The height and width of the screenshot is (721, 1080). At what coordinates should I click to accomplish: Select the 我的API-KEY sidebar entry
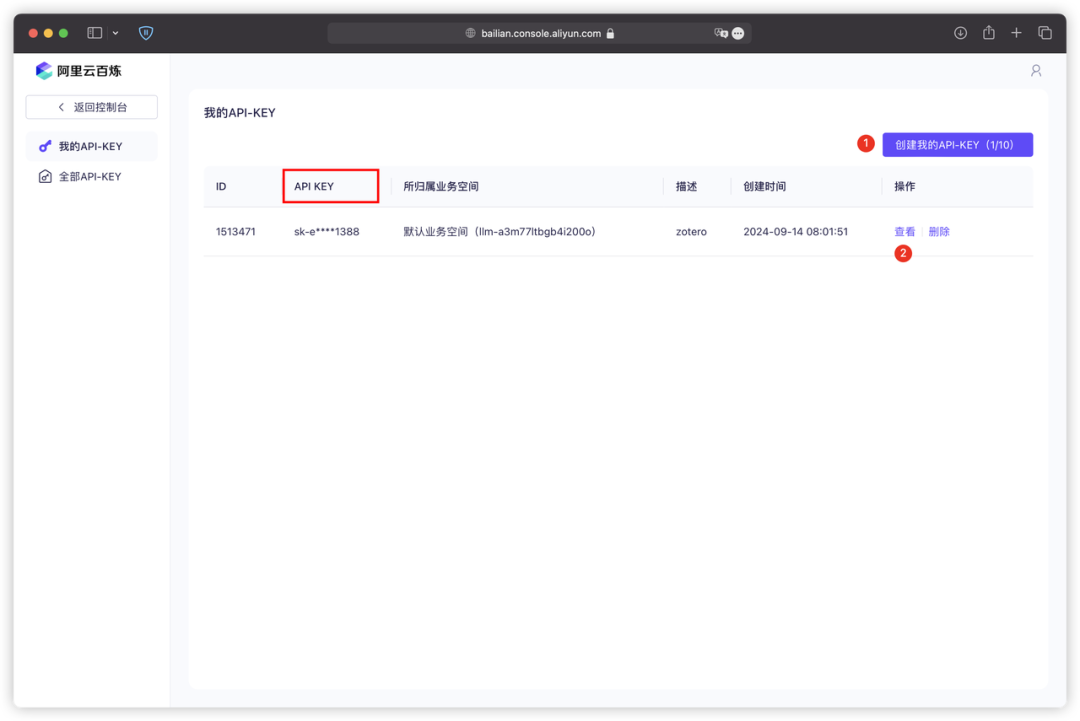(x=88, y=145)
